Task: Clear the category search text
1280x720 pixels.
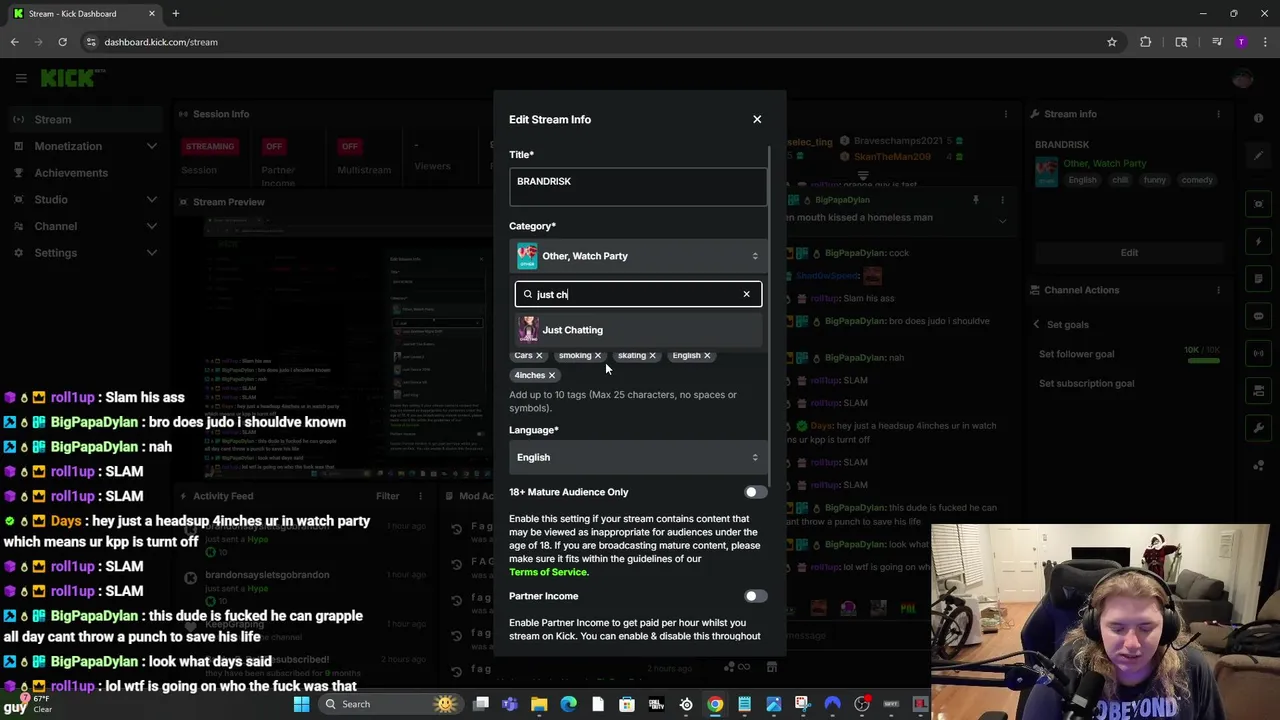Action: 746,294
